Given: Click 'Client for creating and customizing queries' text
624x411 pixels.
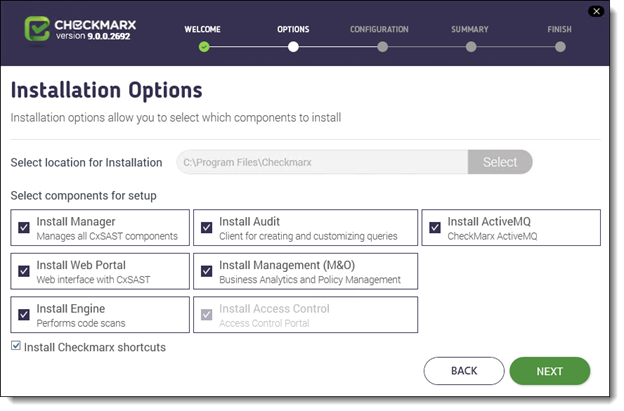Looking at the screenshot, I should (308, 236).
